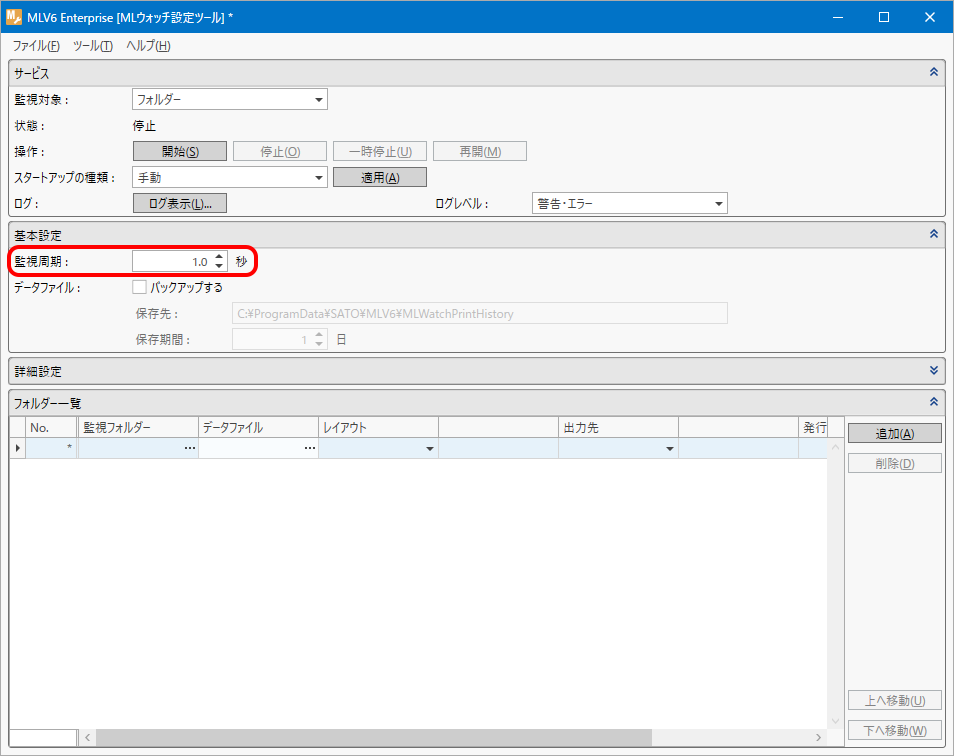Click the 保存期間 value field
The height and width of the screenshot is (756, 954).
coord(272,339)
